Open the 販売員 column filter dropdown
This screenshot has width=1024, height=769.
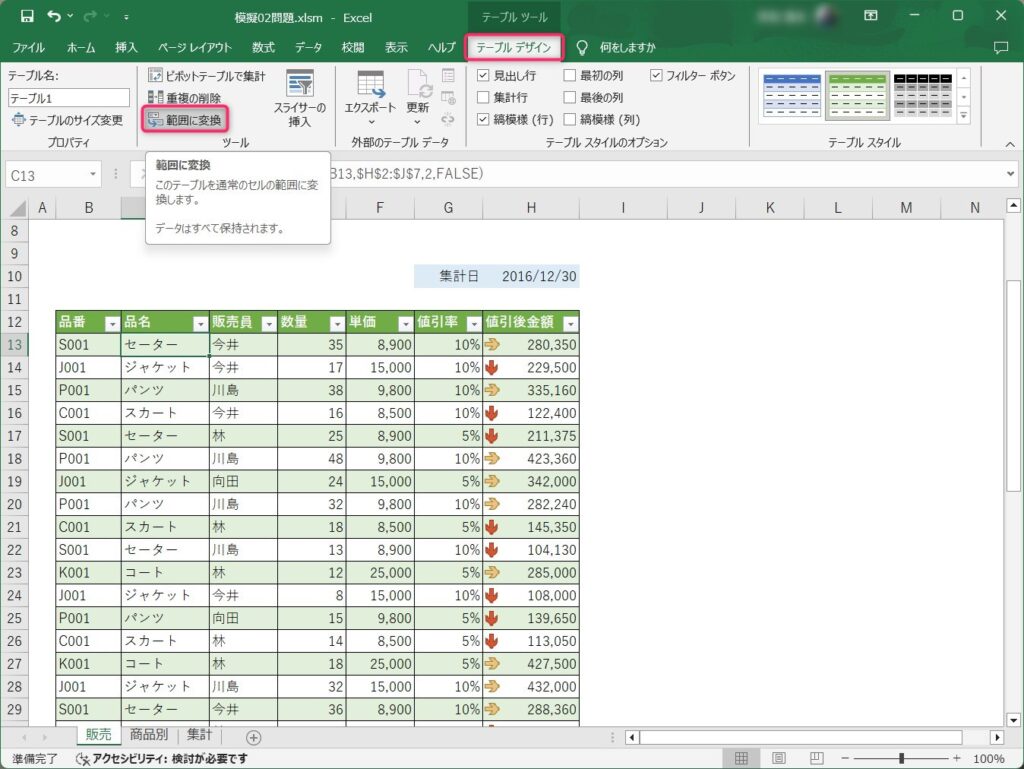point(267,323)
